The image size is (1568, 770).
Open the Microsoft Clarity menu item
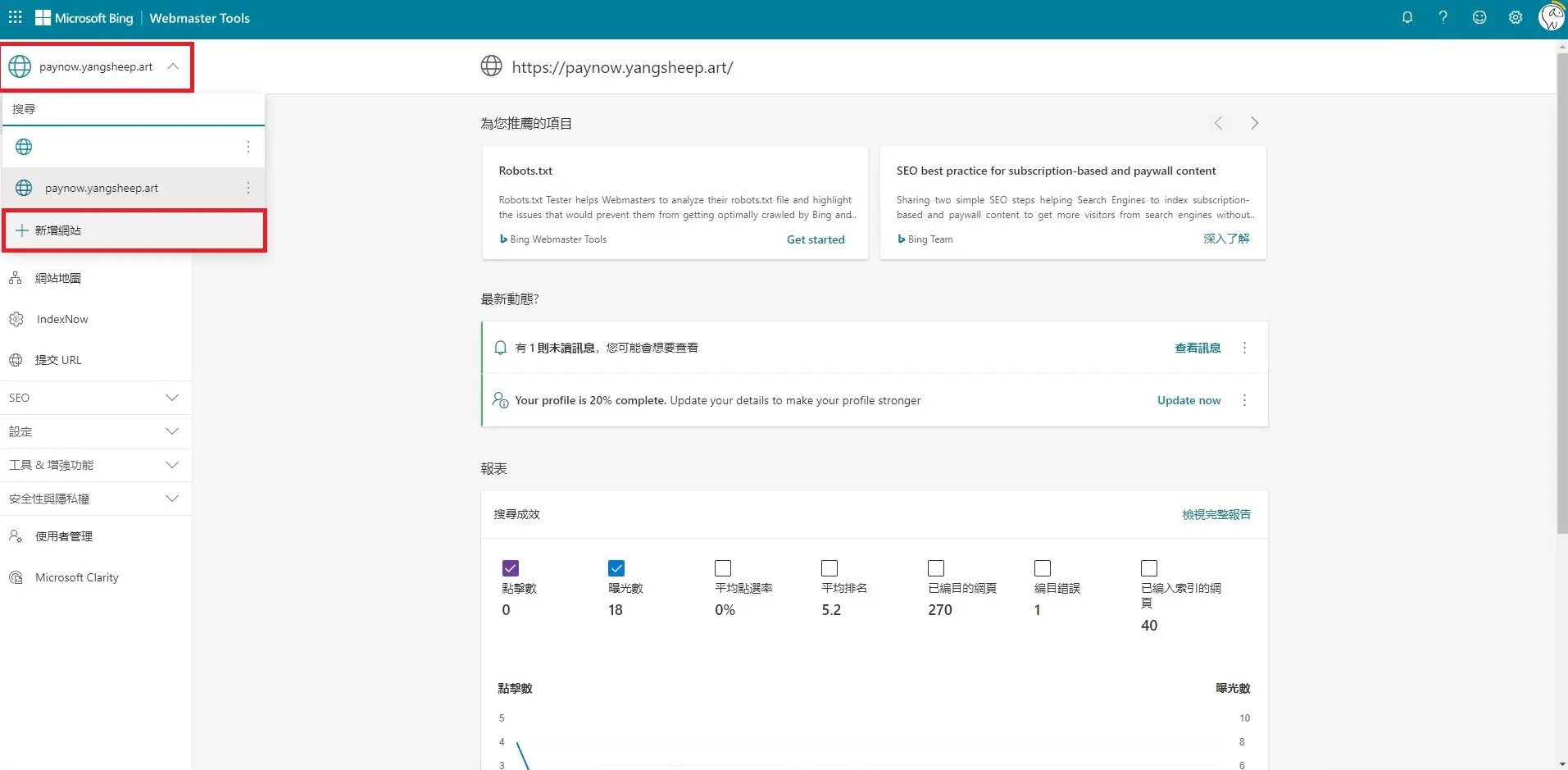click(96, 577)
